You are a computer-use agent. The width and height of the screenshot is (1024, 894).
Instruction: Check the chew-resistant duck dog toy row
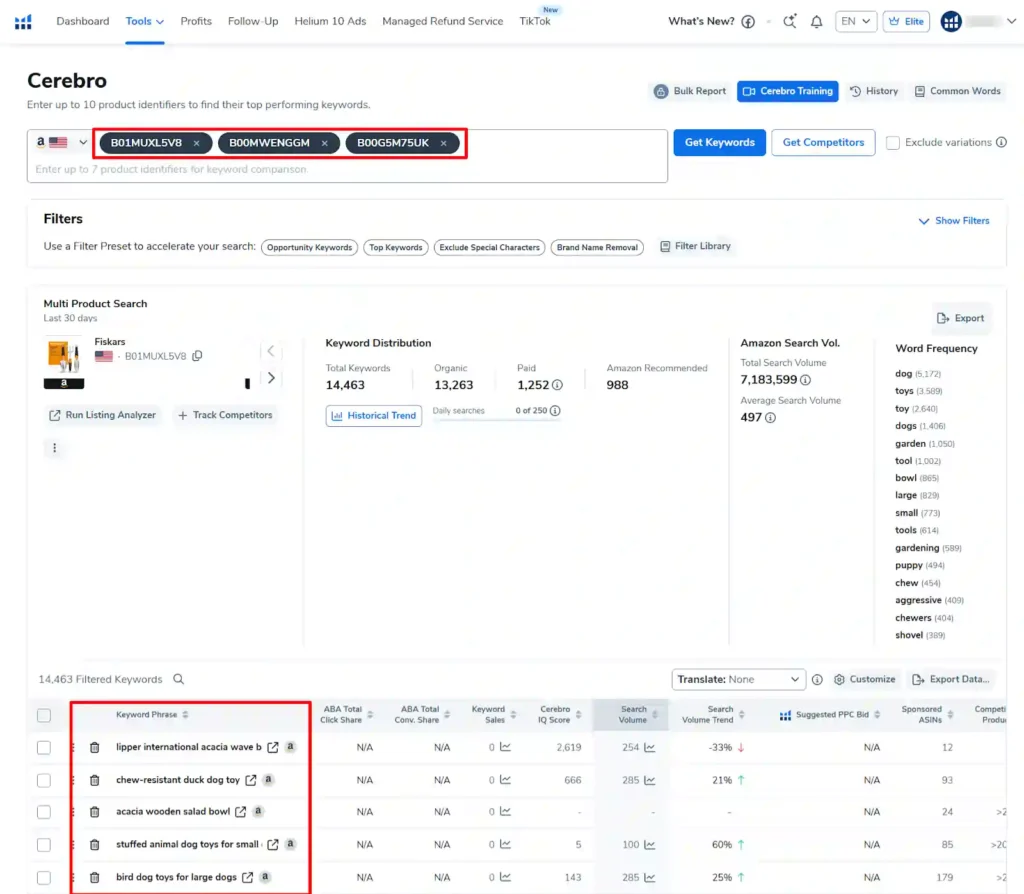coord(44,780)
